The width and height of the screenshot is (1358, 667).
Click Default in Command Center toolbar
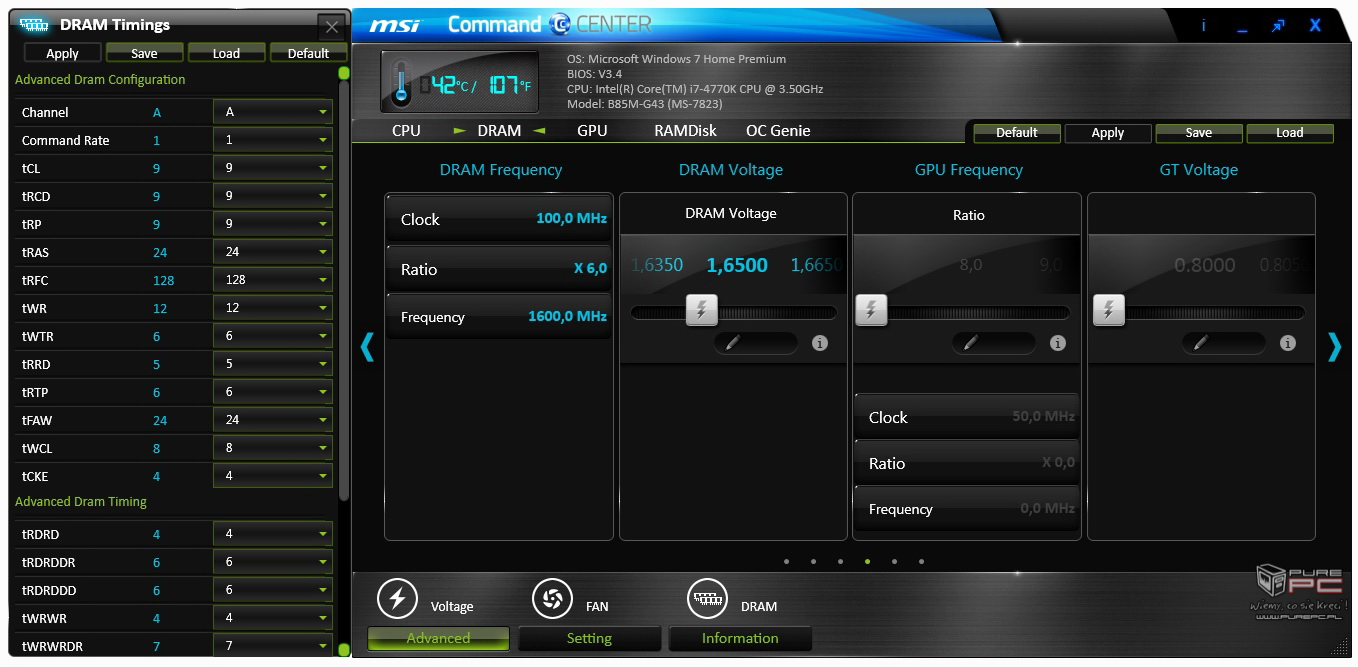pyautogui.click(x=1016, y=132)
